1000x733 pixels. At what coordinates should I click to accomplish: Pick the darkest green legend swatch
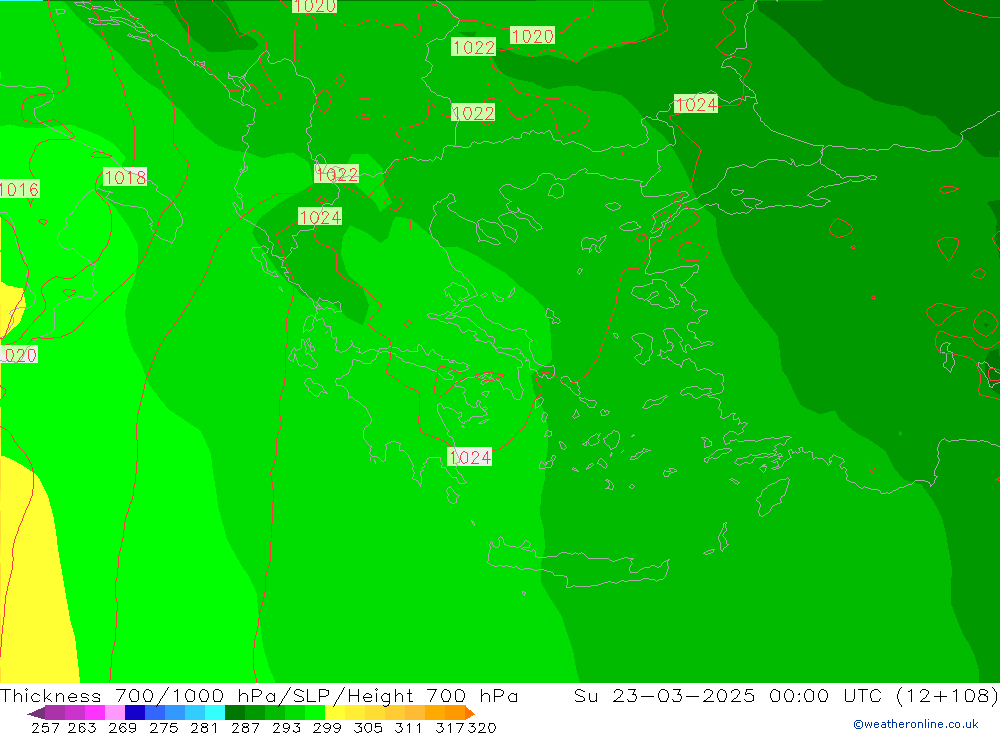click(x=235, y=713)
